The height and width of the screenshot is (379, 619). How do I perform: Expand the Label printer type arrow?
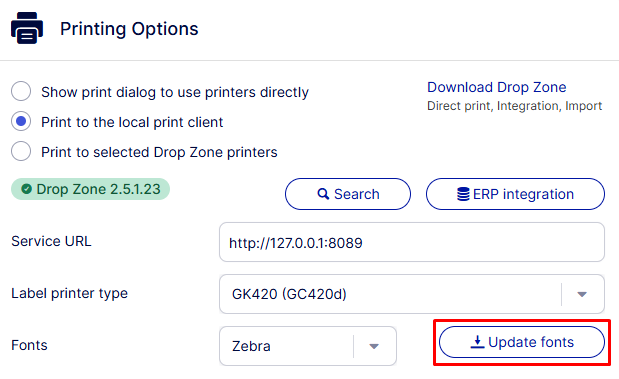[582, 294]
